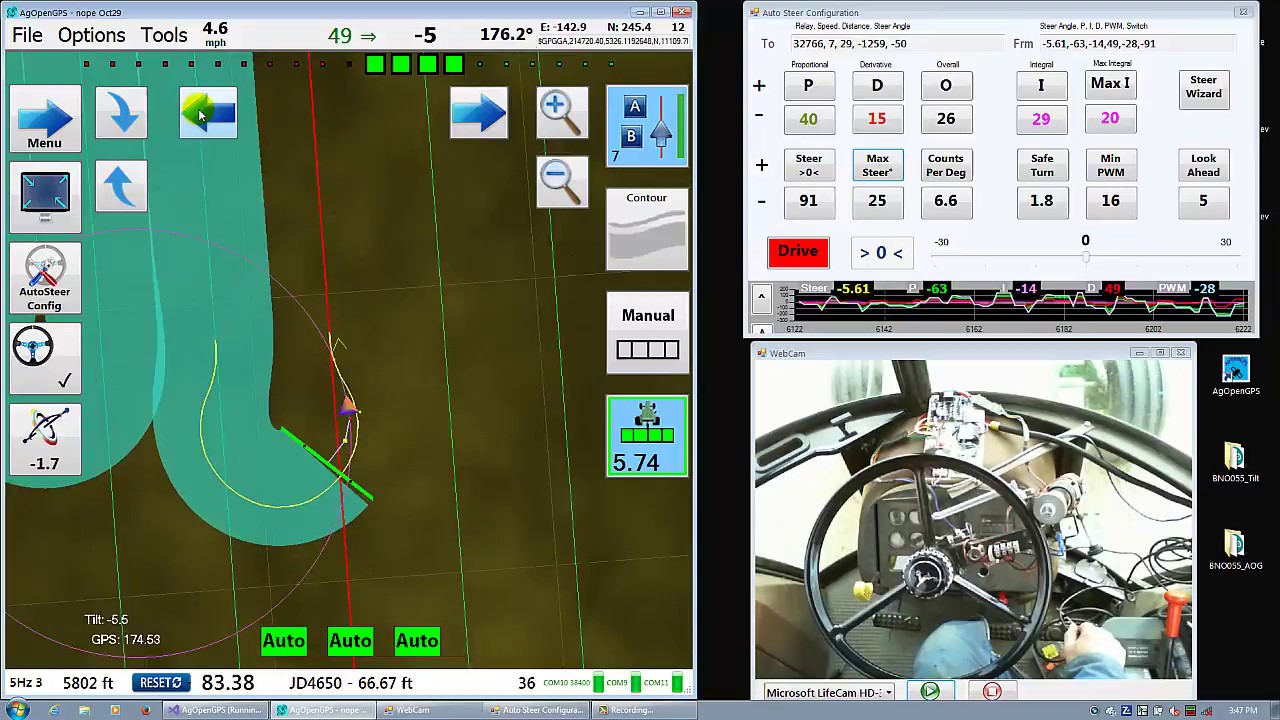Select the Safe Turn button
1280x720 pixels.
[1042, 165]
